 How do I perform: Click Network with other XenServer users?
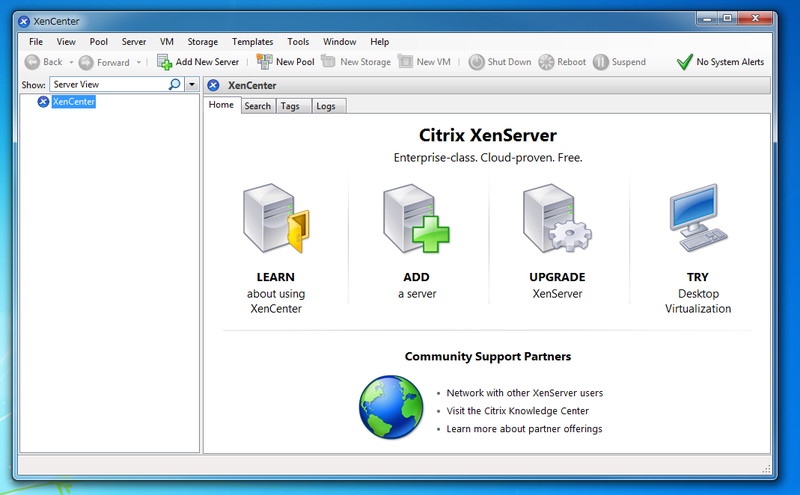[x=524, y=393]
